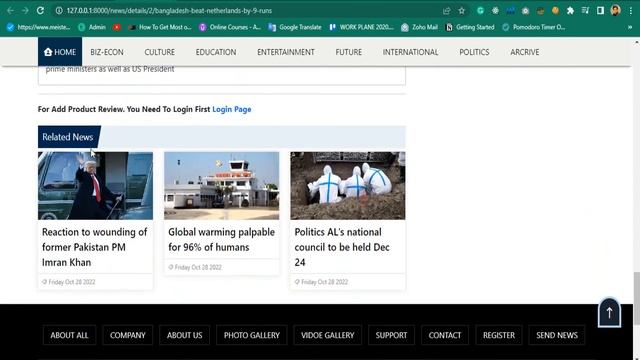The height and width of the screenshot is (360, 640).
Task: Open the REGISTER footer button
Action: 499,335
